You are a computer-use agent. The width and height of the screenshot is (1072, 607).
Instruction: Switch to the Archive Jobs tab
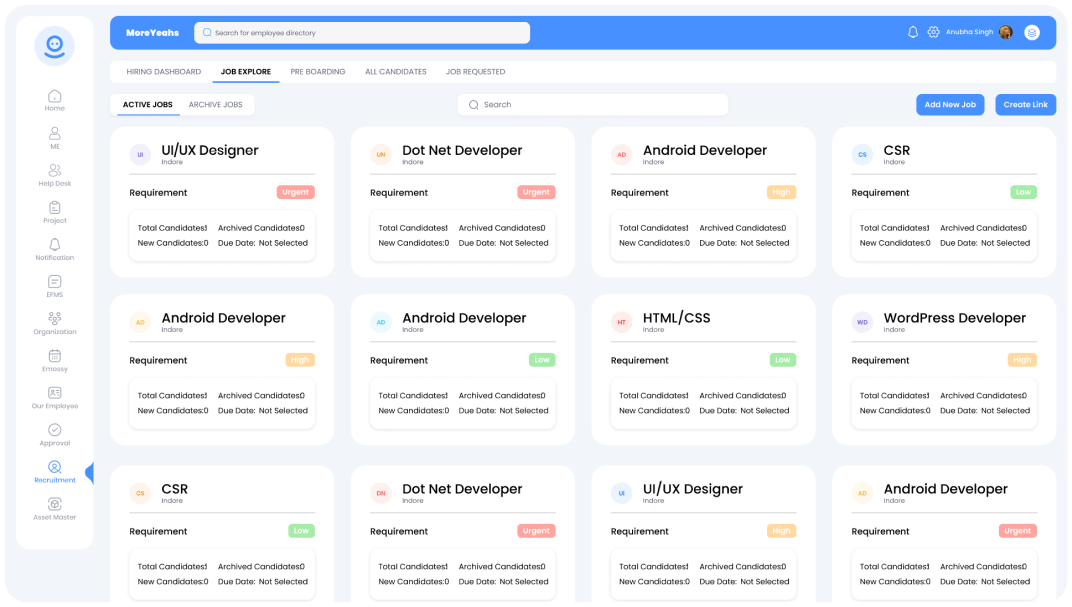click(x=215, y=105)
